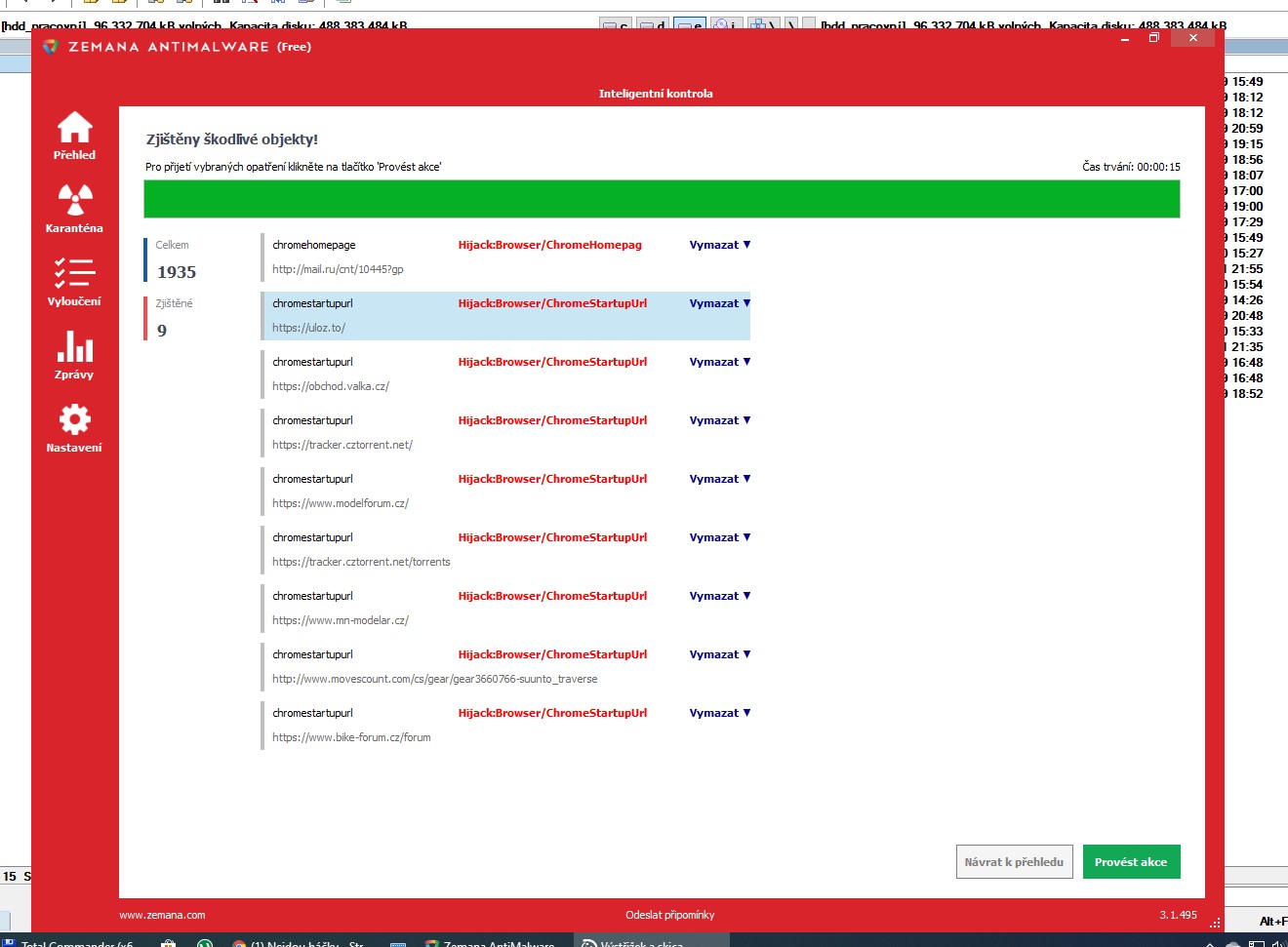Open Vymazat dropdown for uloz.to entry
This screenshot has width=1288, height=947.
coord(720,303)
